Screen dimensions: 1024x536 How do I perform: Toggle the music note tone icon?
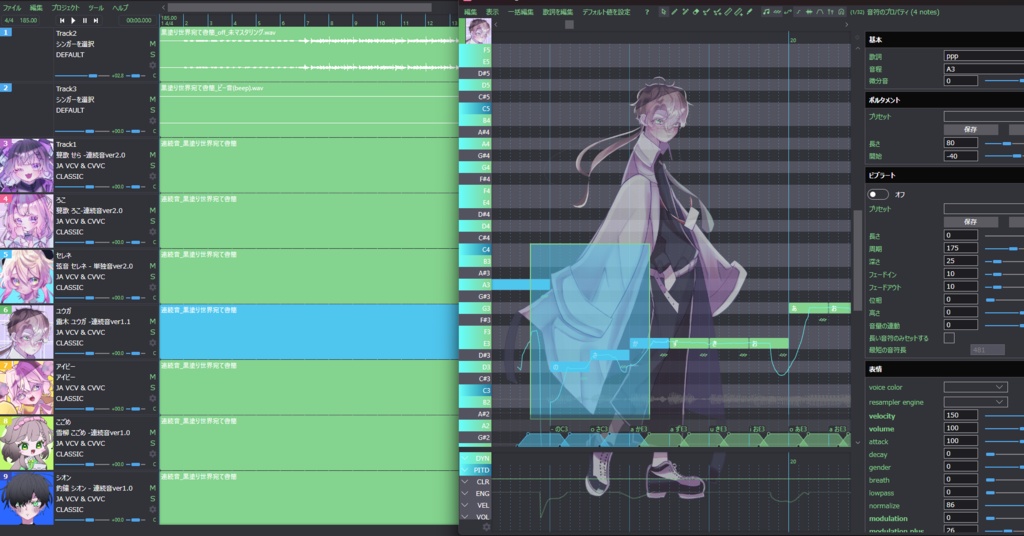767,12
